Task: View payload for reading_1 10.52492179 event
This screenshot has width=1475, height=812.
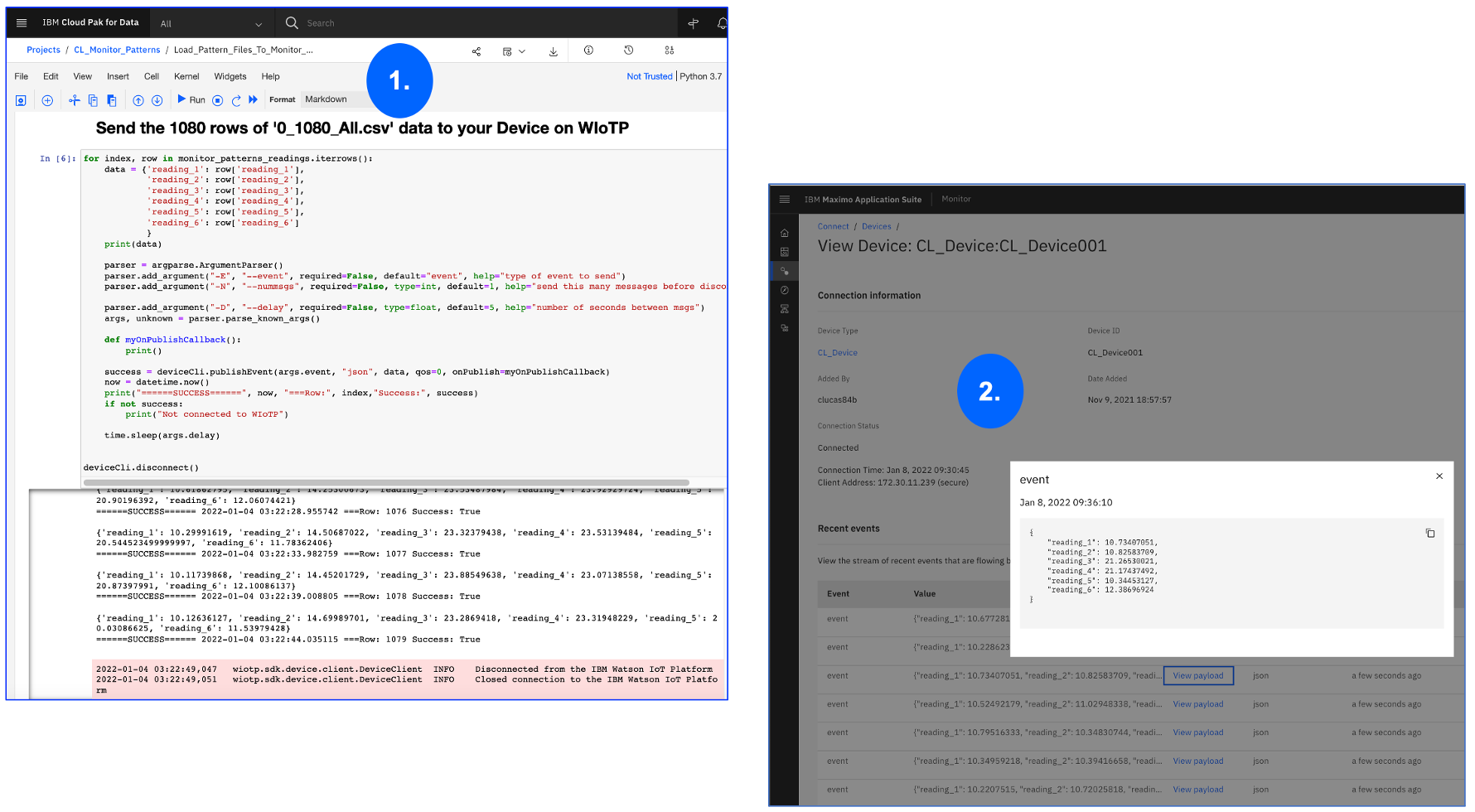Action: tap(1198, 704)
